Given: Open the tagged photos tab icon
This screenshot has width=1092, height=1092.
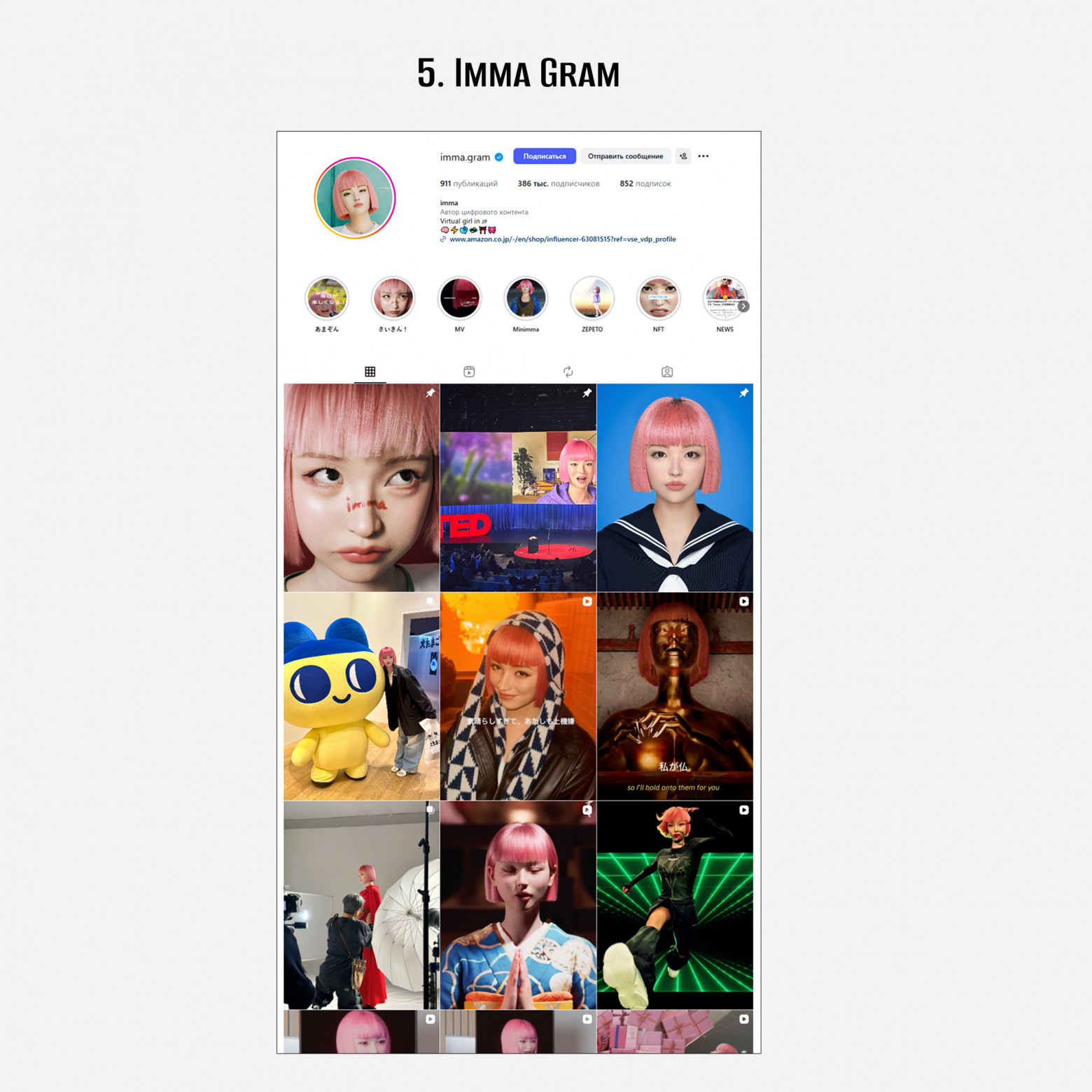Looking at the screenshot, I should [x=667, y=372].
